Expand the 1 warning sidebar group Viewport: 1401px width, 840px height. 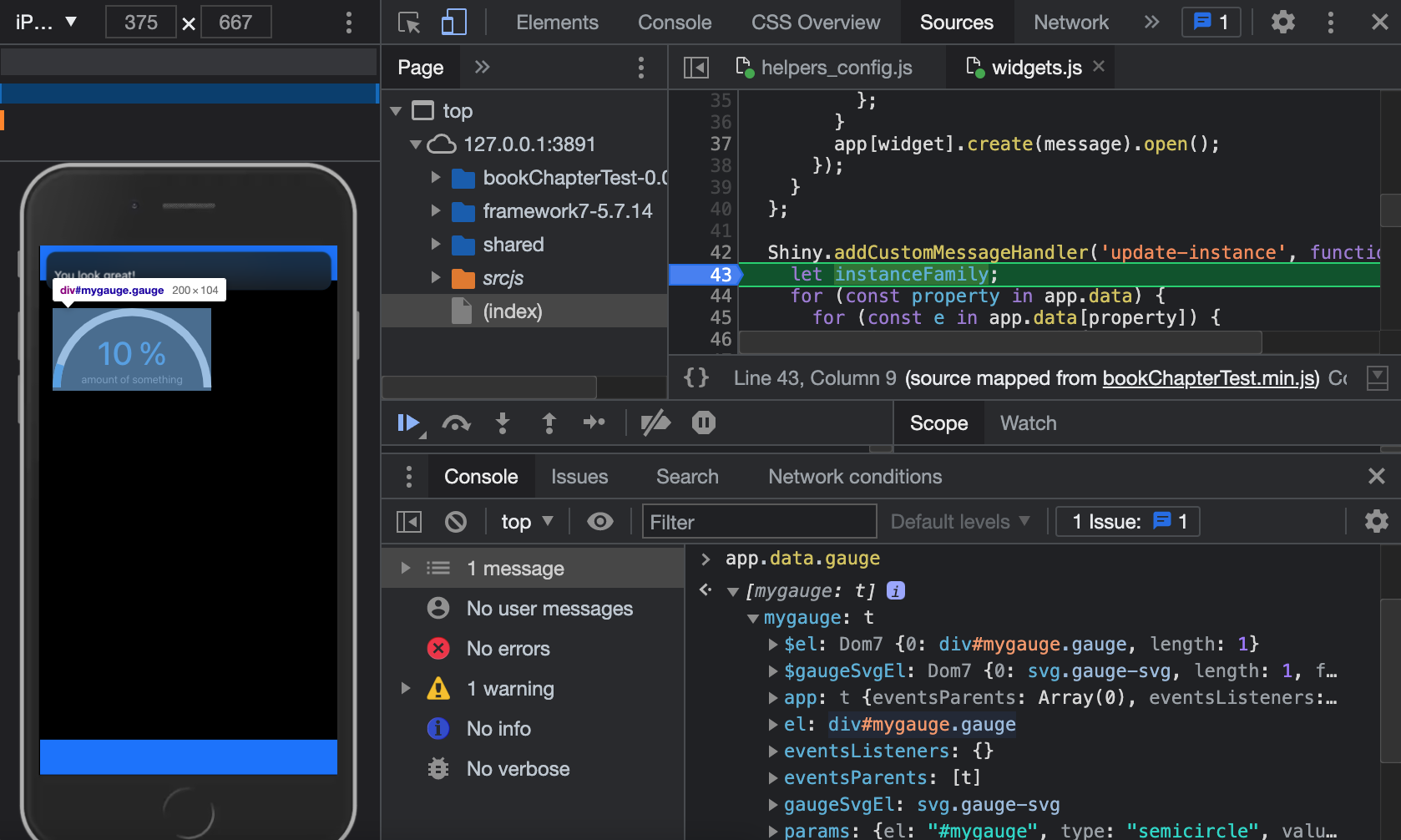[406, 689]
